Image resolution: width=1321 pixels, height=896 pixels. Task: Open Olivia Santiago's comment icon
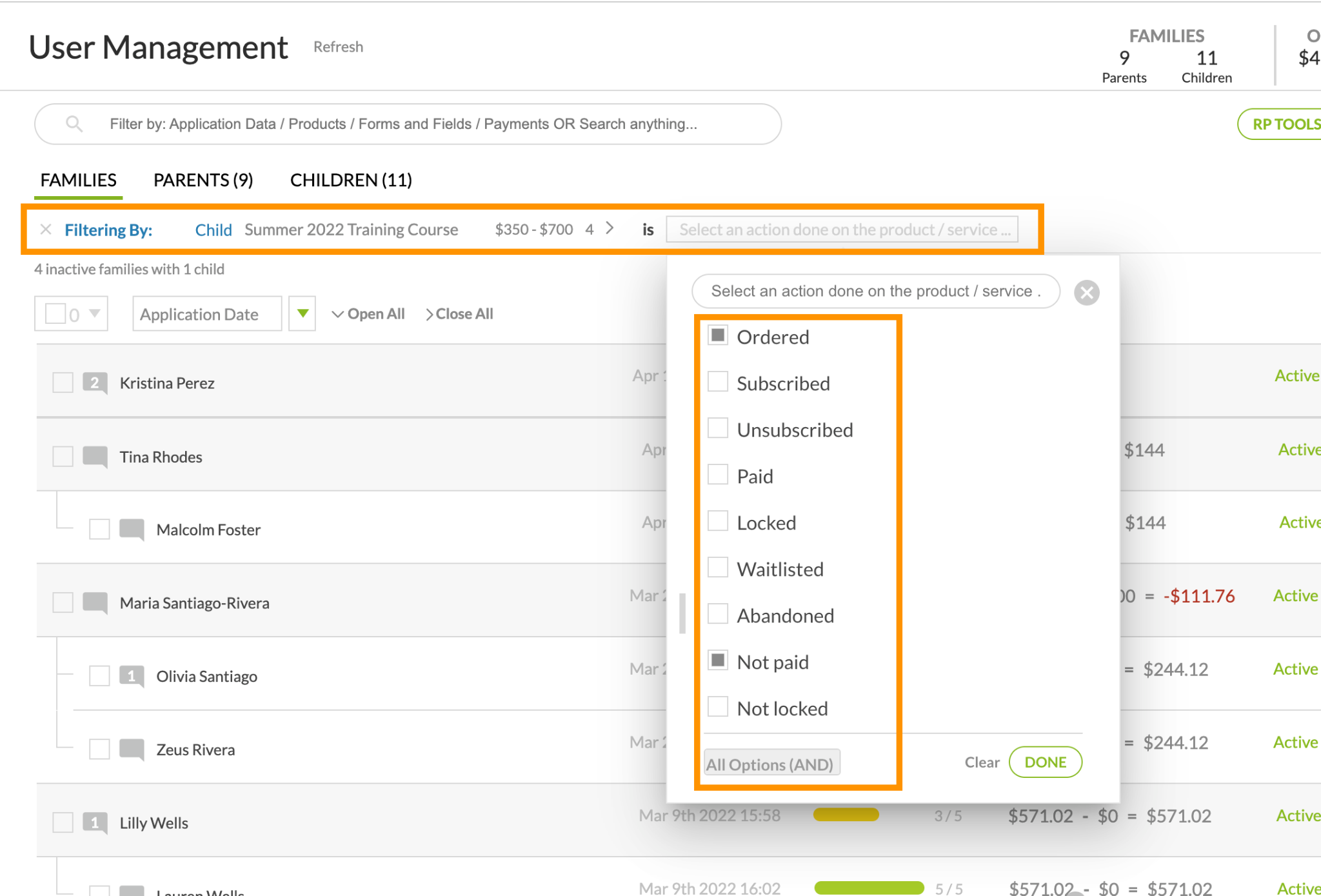click(x=132, y=677)
